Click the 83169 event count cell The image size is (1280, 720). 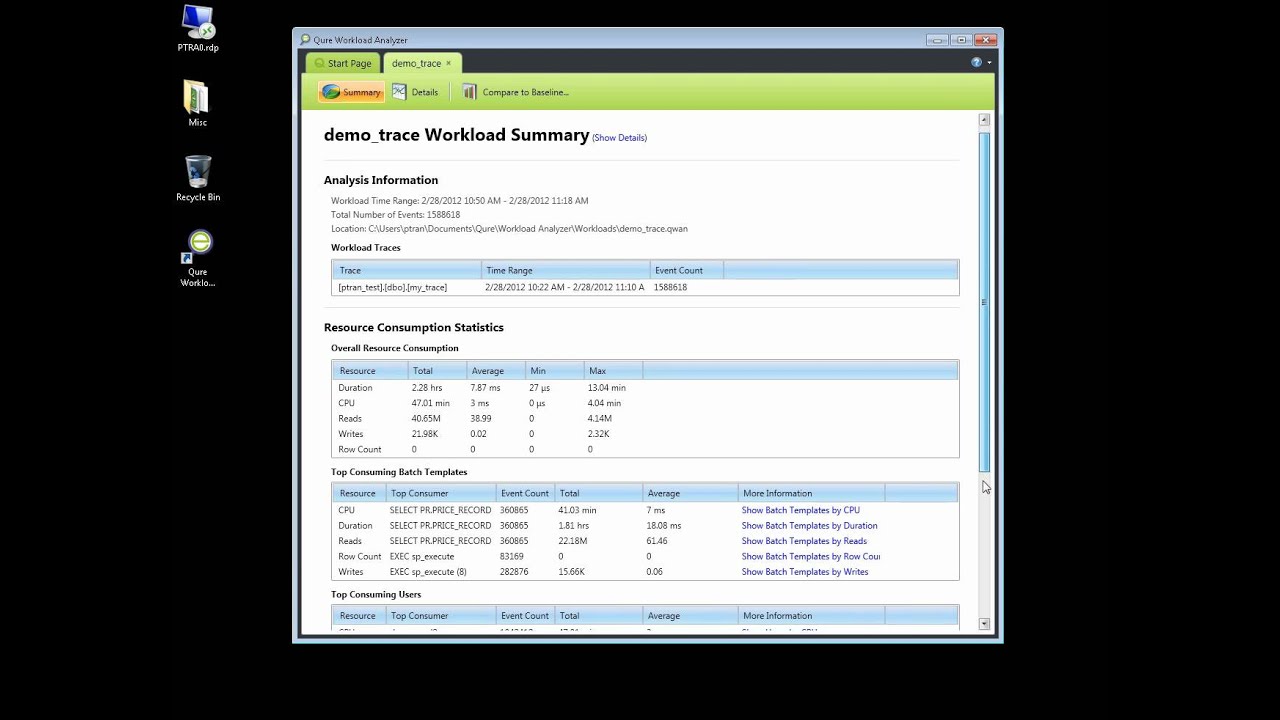point(512,557)
